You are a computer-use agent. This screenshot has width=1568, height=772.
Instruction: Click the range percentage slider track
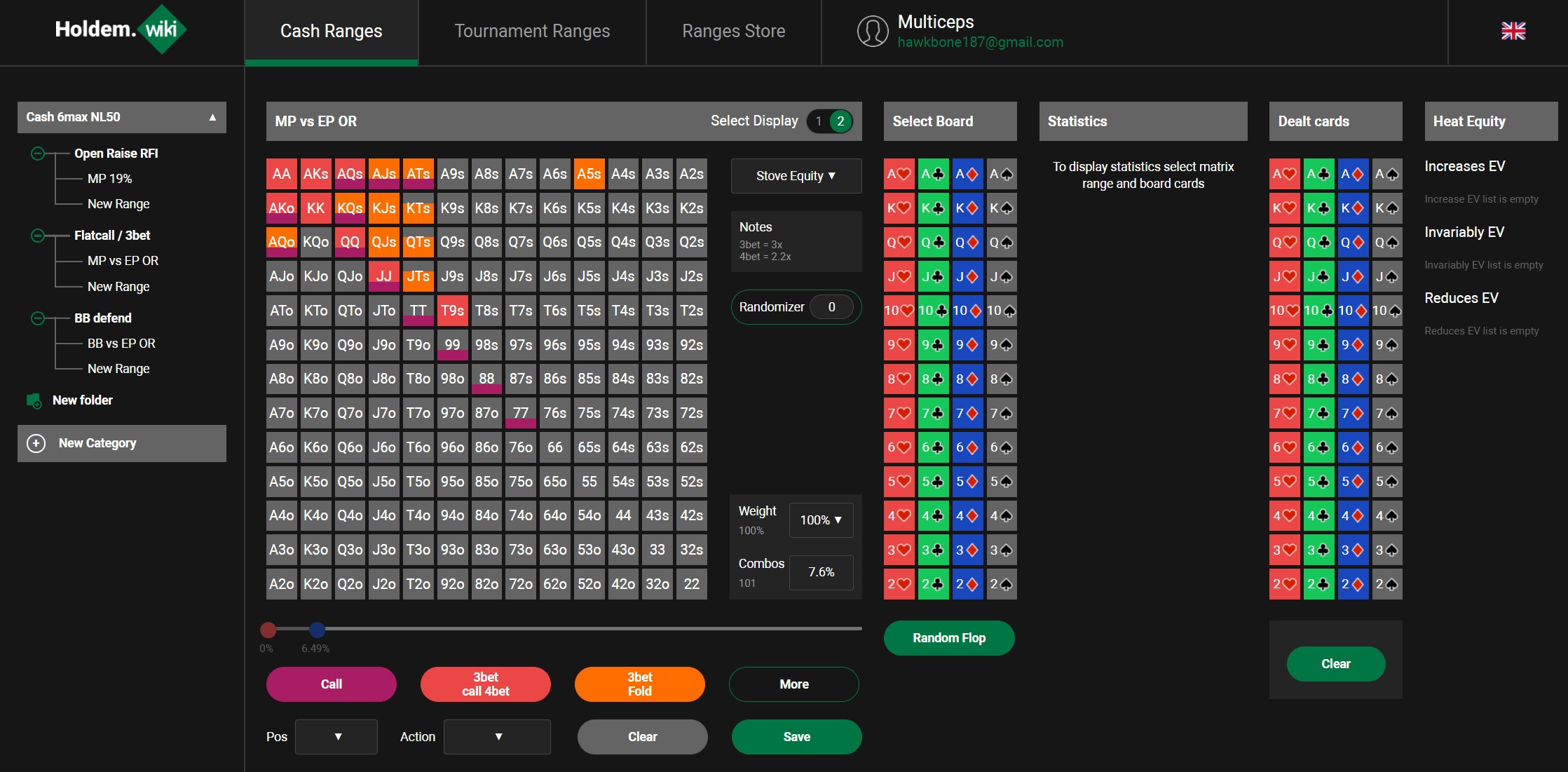pyautogui.click(x=564, y=629)
